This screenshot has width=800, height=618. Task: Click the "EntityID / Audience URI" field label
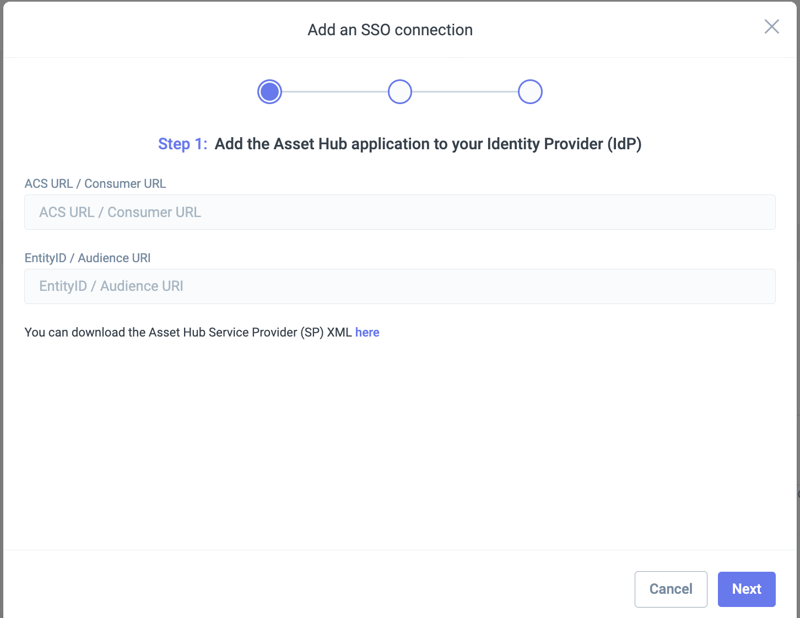click(87, 258)
